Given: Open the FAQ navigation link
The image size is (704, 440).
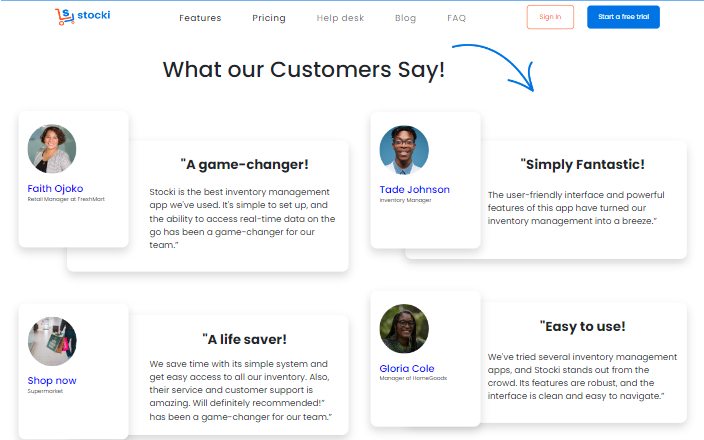Looking at the screenshot, I should point(456,18).
